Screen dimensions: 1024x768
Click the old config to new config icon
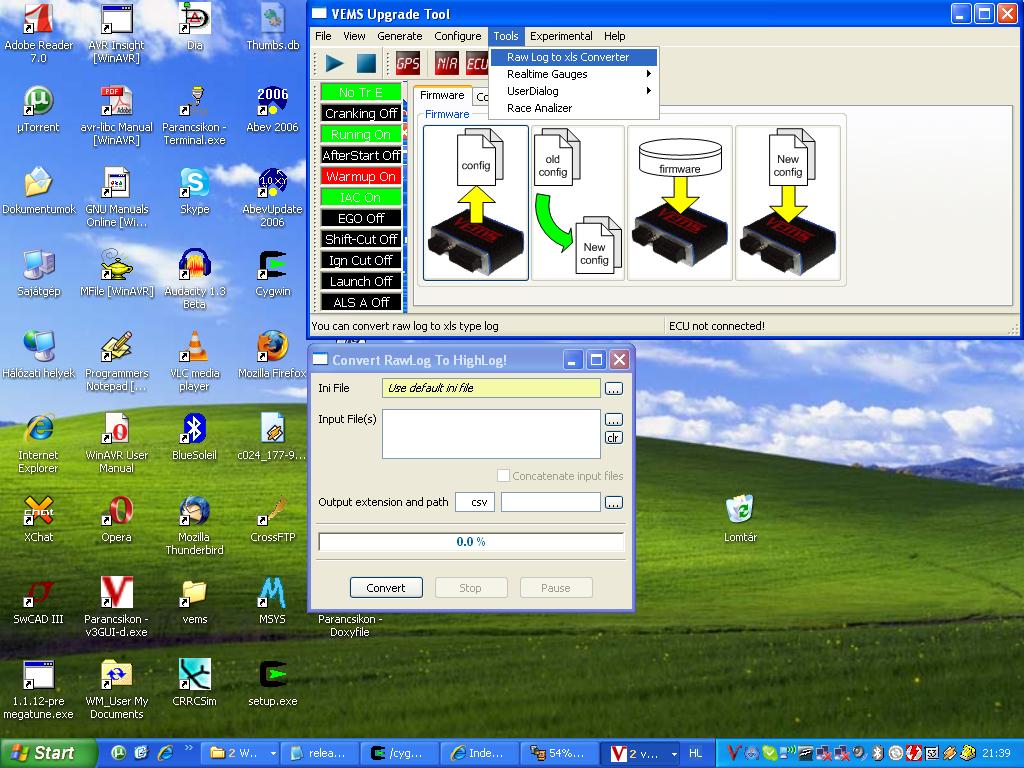pyautogui.click(x=578, y=203)
